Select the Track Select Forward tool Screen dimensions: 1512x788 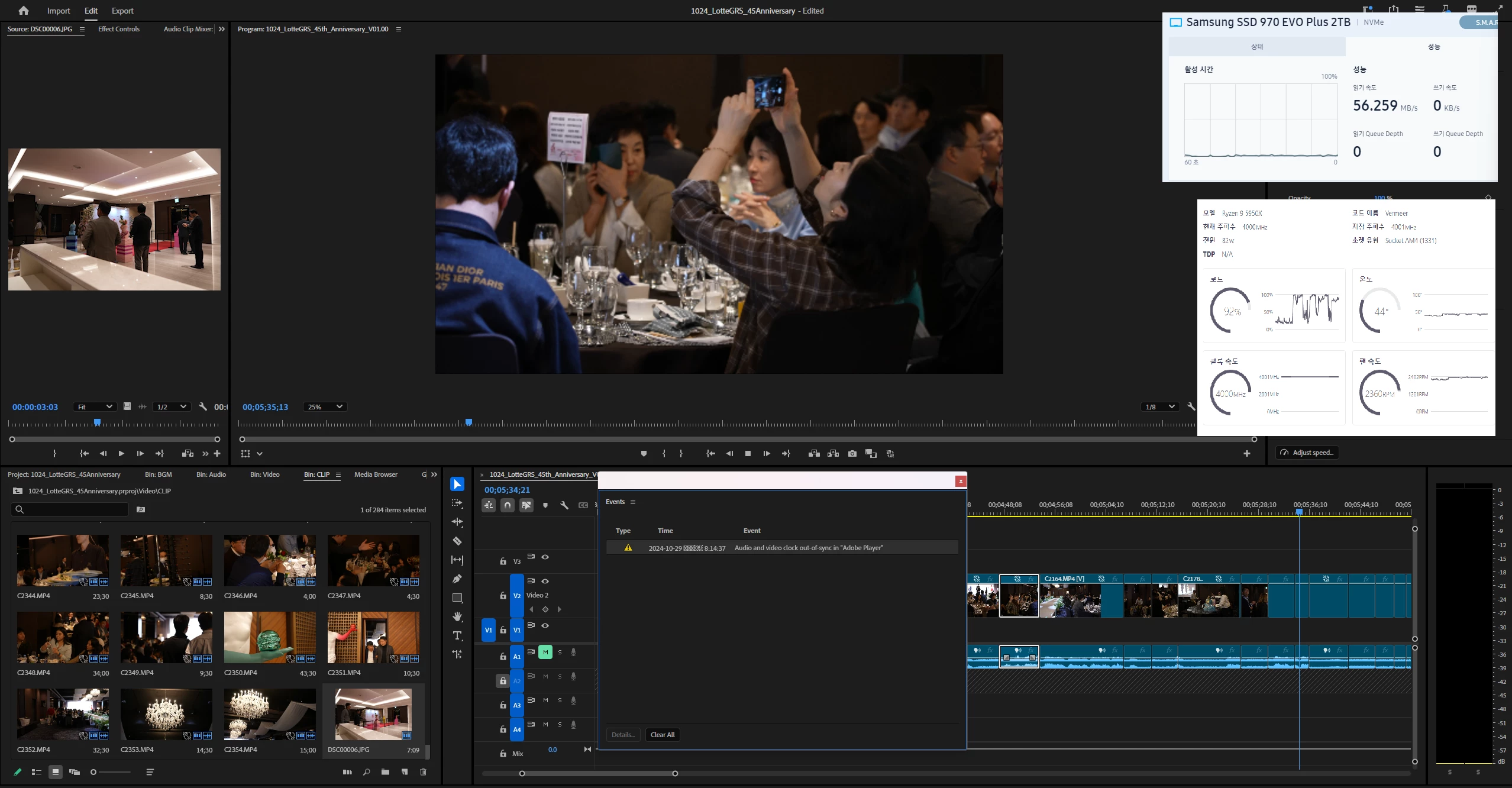pyautogui.click(x=457, y=503)
